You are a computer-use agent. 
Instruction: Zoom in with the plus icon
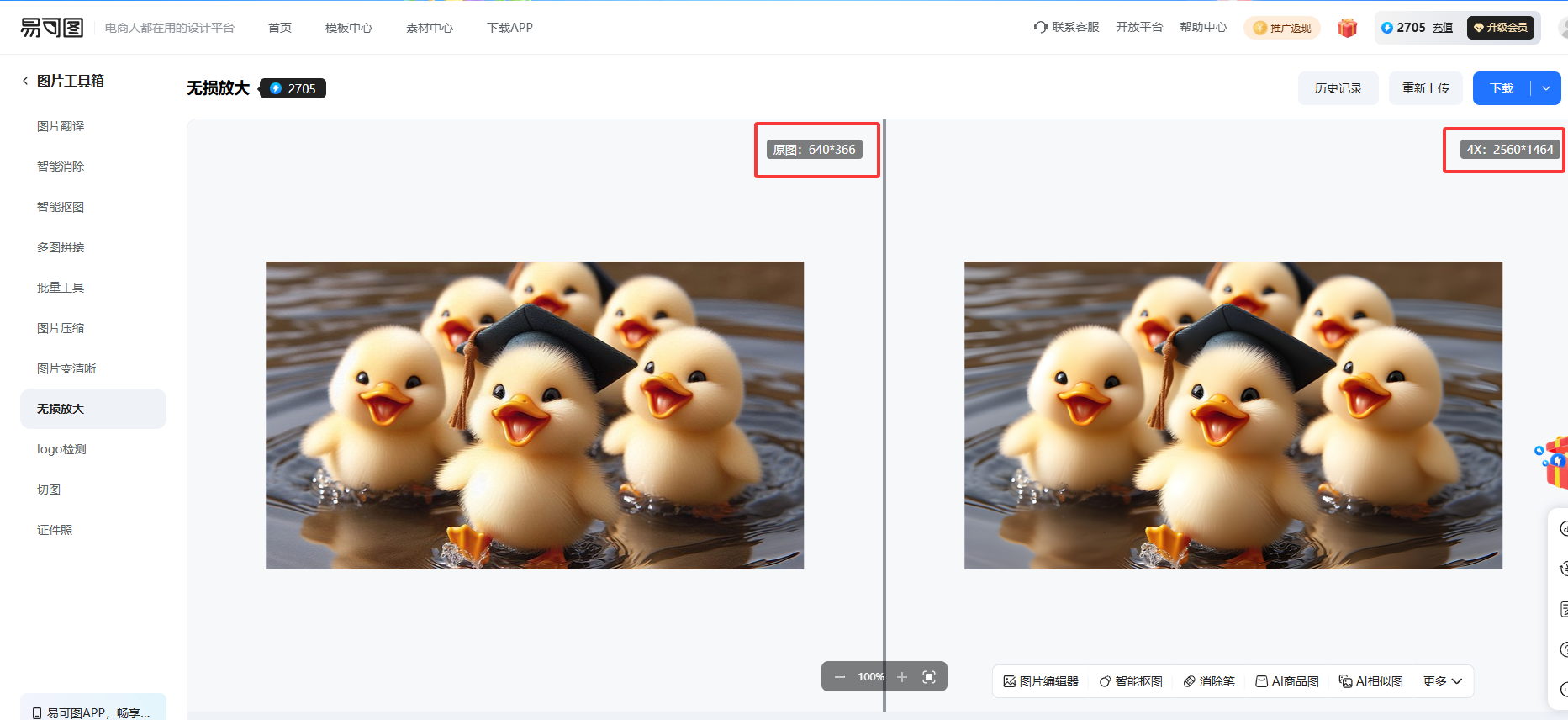pyautogui.click(x=902, y=677)
